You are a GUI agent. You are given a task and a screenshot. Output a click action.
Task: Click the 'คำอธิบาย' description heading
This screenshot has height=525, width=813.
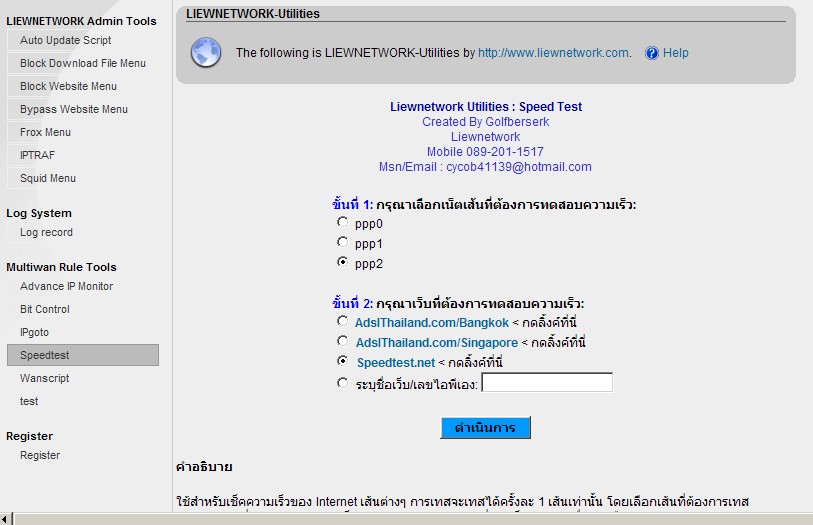pos(204,467)
